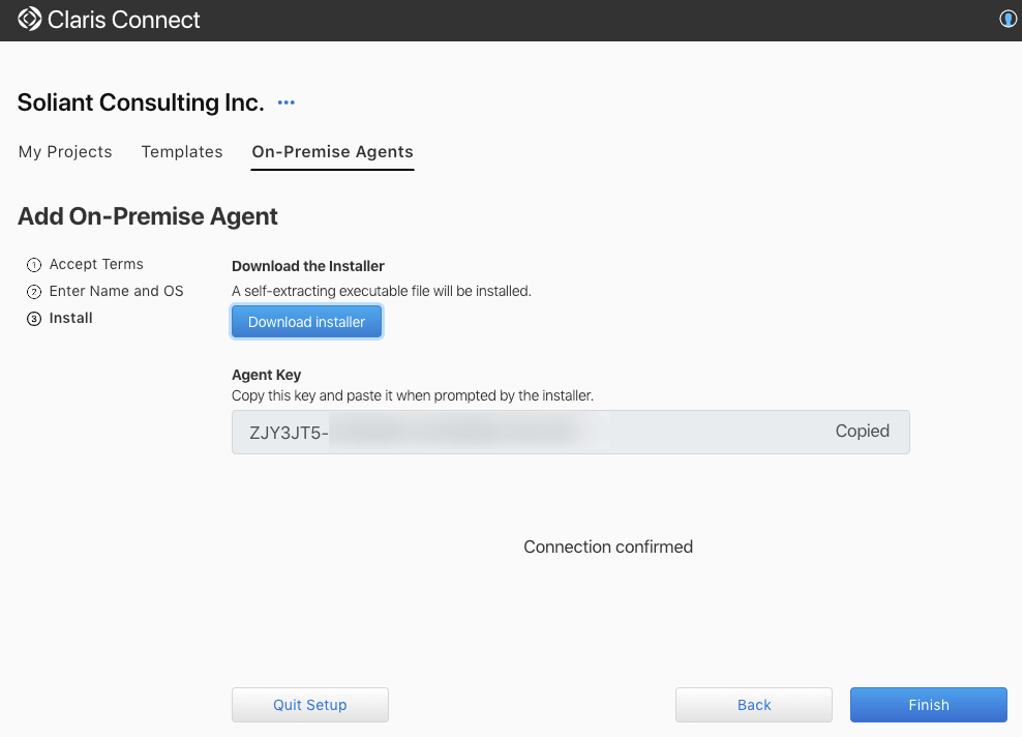Click the Add On-Premise Agent heading
This screenshot has width=1022, height=737.
coord(148,216)
